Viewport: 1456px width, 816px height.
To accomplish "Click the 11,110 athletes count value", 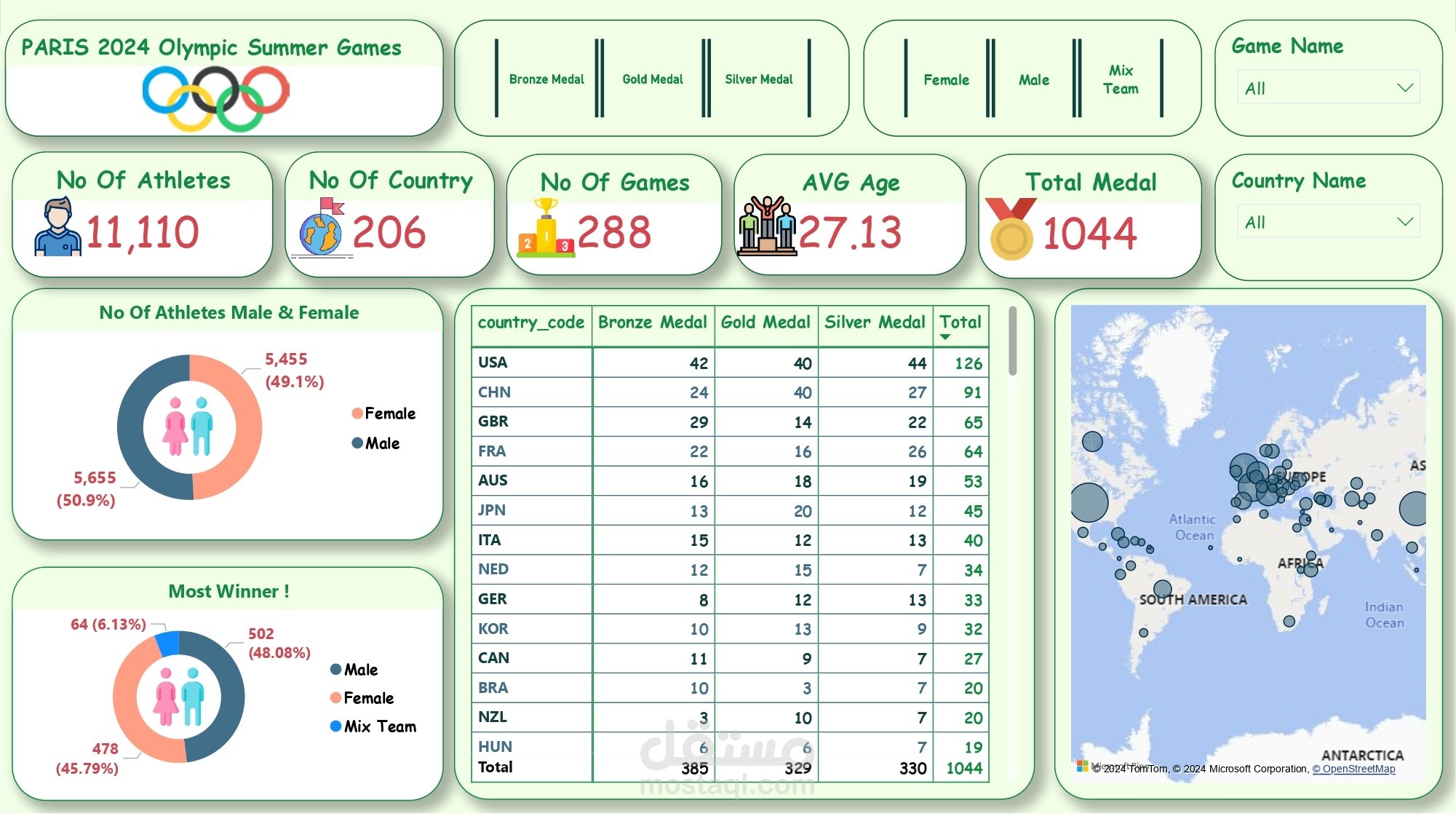I will 143,233.
